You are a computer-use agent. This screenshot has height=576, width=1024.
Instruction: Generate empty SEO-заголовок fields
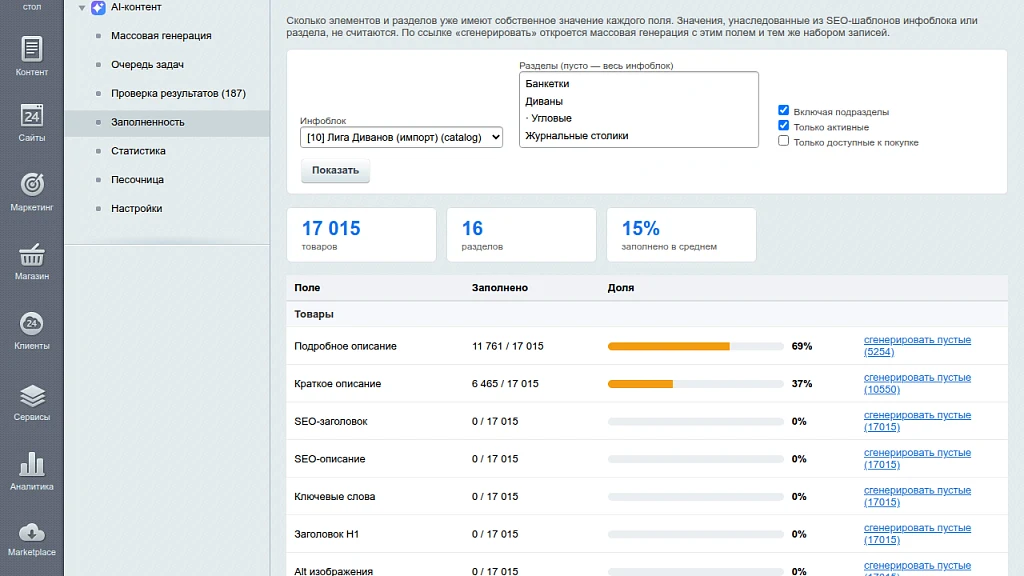[917, 421]
